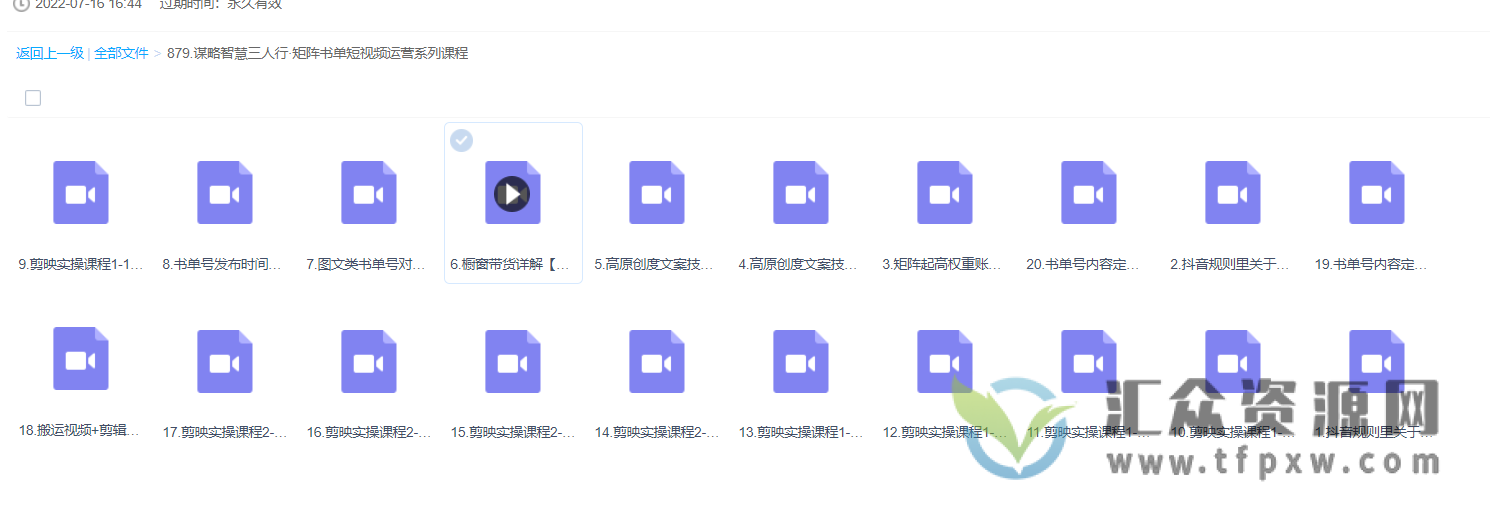Viewport: 1490px width, 528px height.
Task: Click breadcrumb text 879.谋略智慧三人行·矩阵书单短视频运营系列课程
Action: click(317, 53)
